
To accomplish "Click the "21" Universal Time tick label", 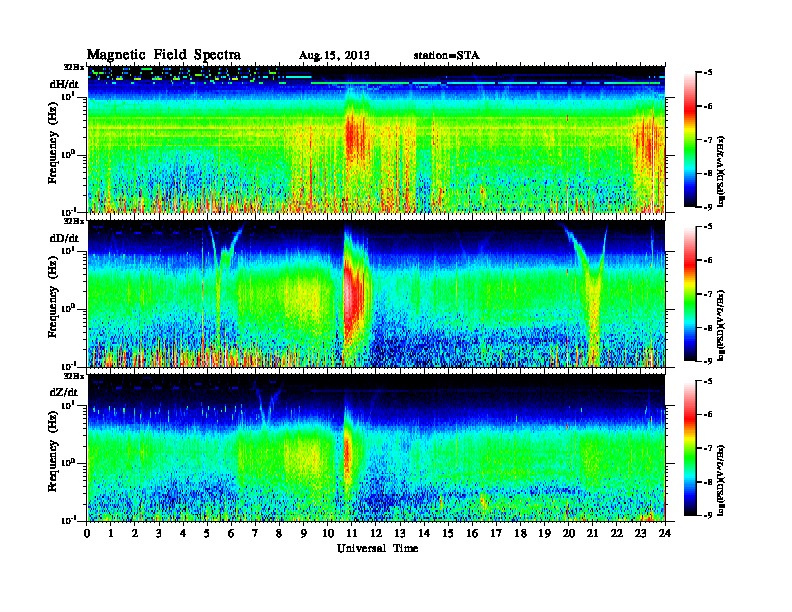I will pyautogui.click(x=592, y=533).
